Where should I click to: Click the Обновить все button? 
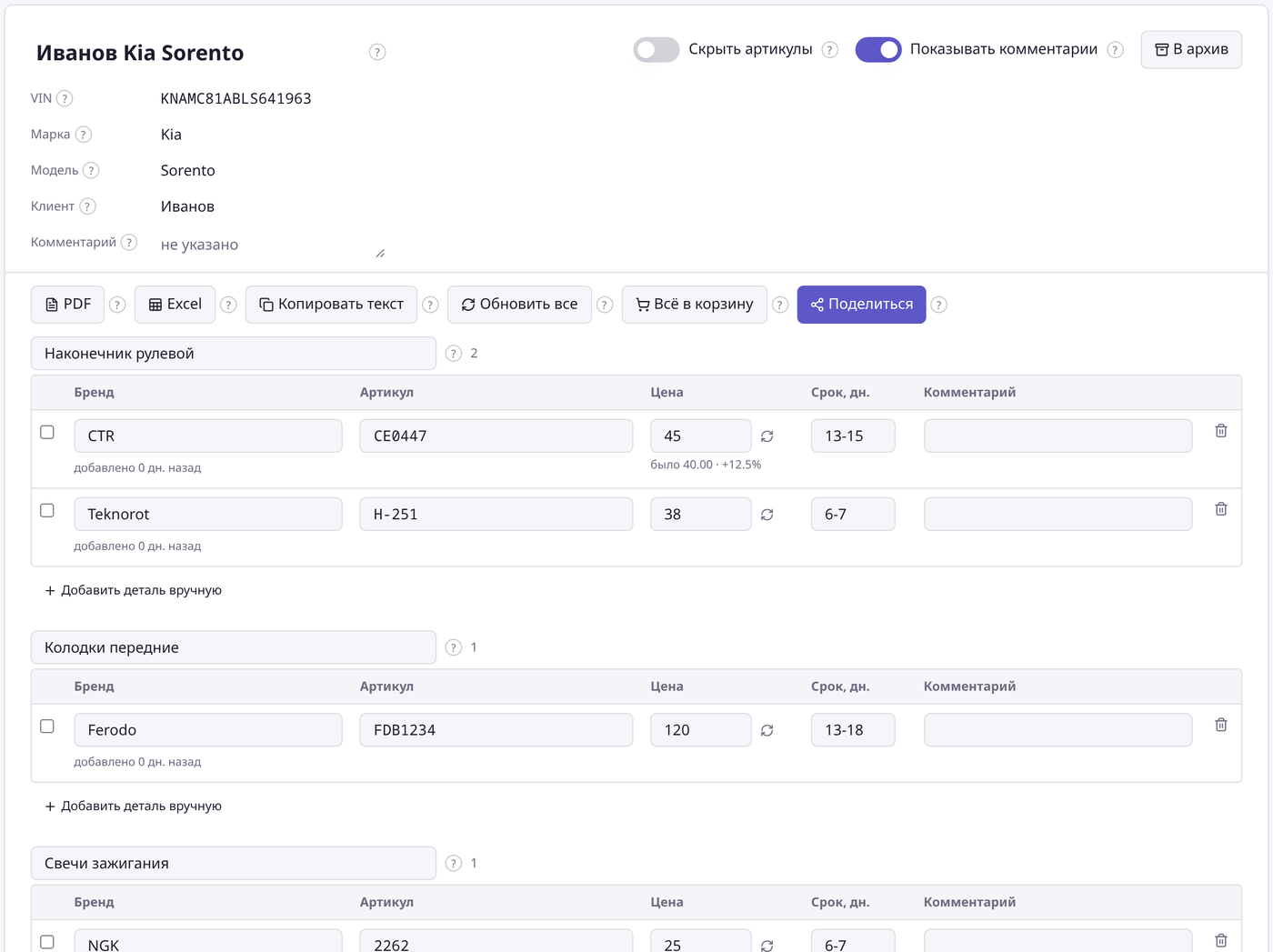(519, 305)
